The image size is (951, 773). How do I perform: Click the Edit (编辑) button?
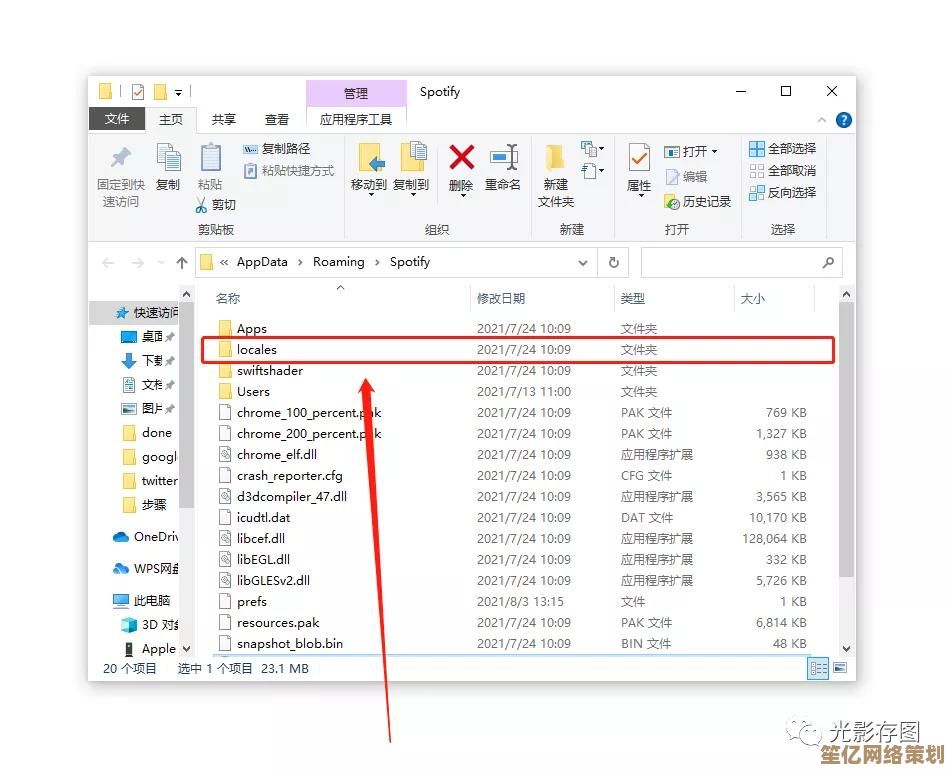tap(686, 176)
